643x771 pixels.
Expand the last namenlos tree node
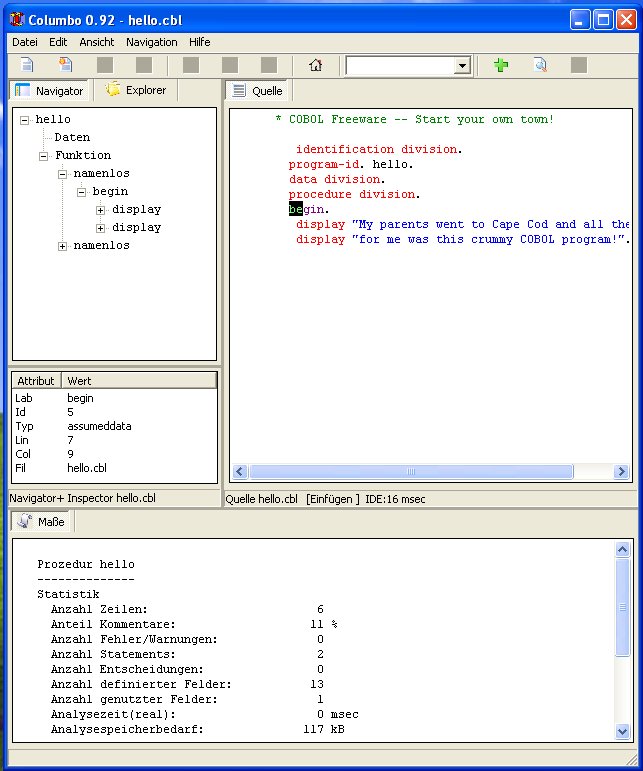pyautogui.click(x=63, y=246)
